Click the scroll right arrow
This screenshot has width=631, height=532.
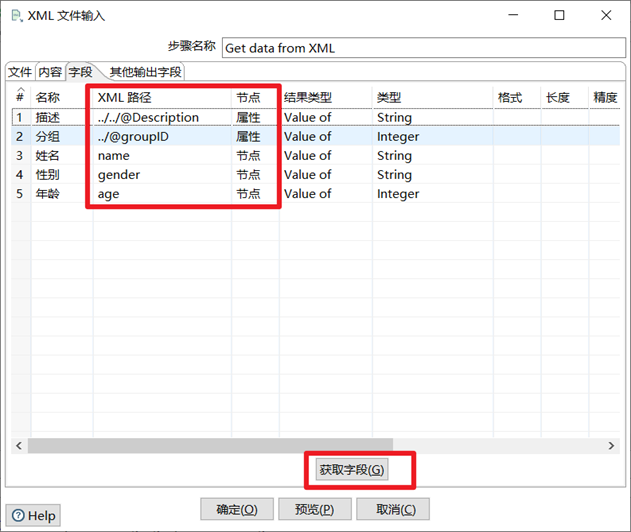click(x=611, y=445)
